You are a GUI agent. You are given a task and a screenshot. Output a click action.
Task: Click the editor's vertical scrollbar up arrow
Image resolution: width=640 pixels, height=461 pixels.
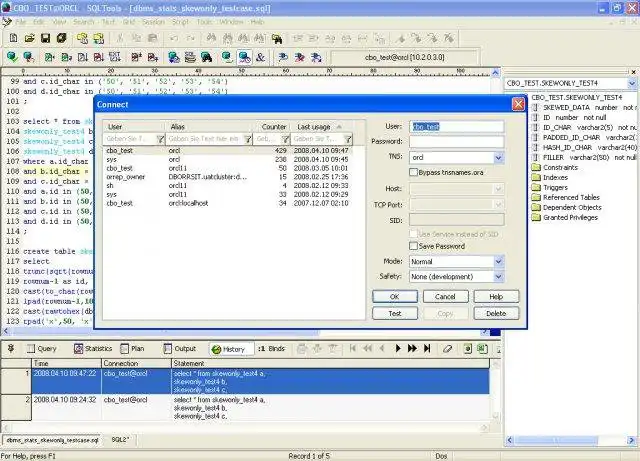[495, 73]
